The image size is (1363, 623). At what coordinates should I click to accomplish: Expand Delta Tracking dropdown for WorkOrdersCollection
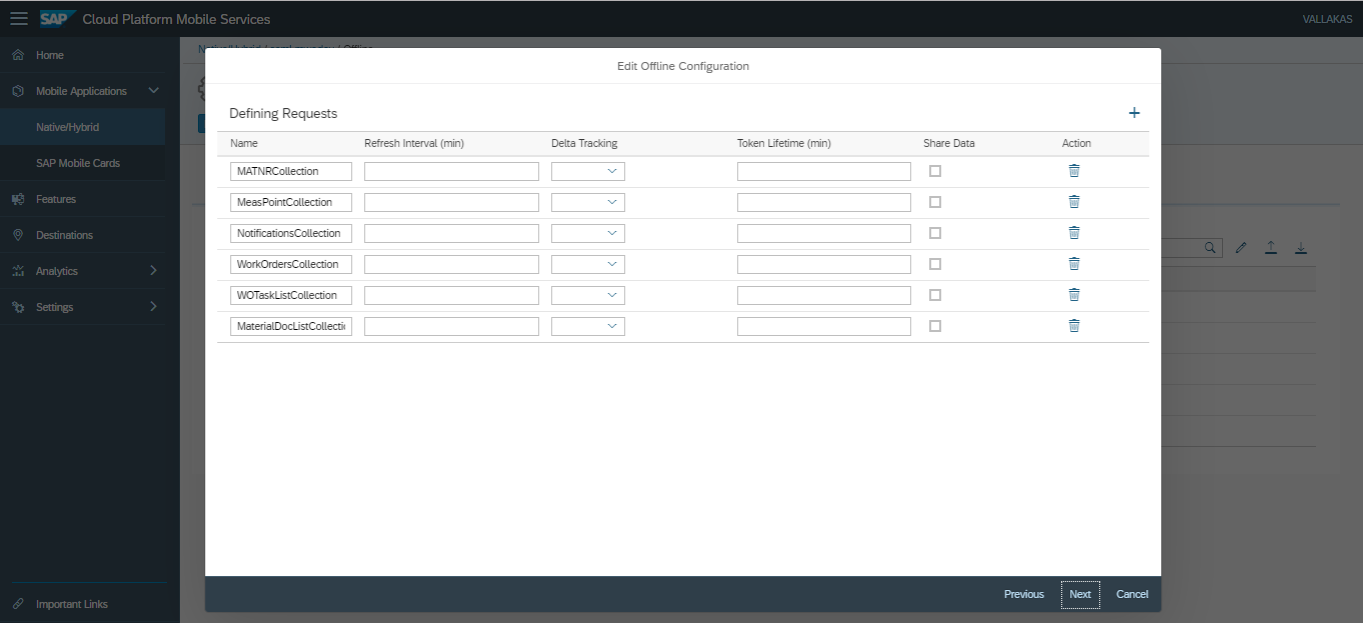(588, 265)
